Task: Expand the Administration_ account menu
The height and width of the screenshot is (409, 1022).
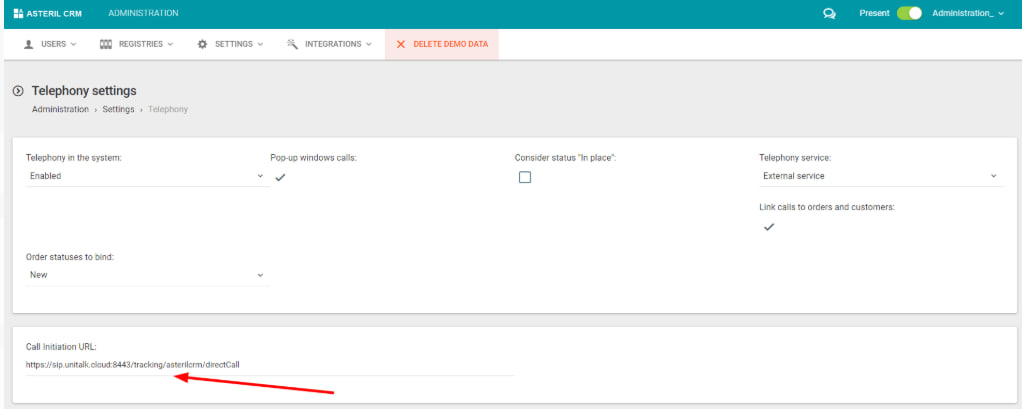Action: (967, 14)
